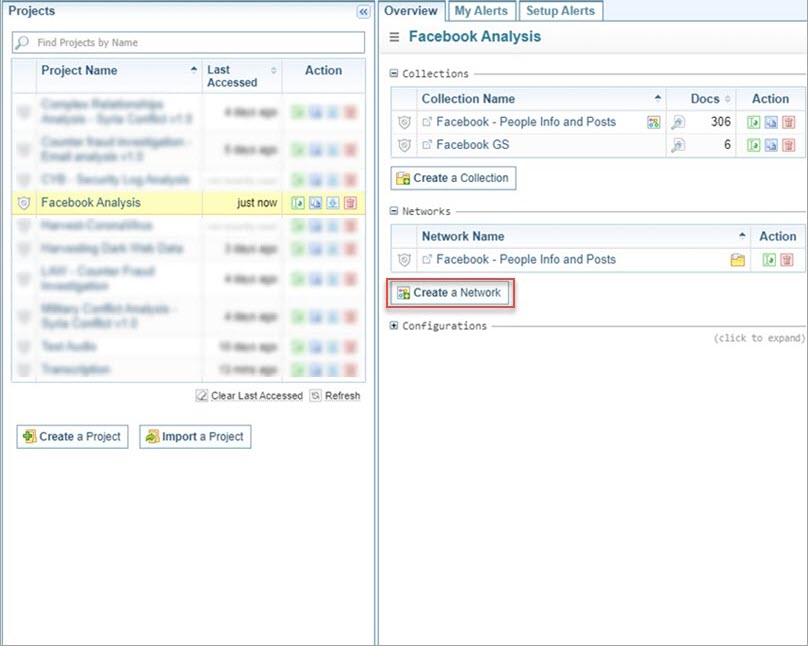The width and height of the screenshot is (808, 646).
Task: Click delete icon for Facebook GS collection
Action: tap(788, 145)
